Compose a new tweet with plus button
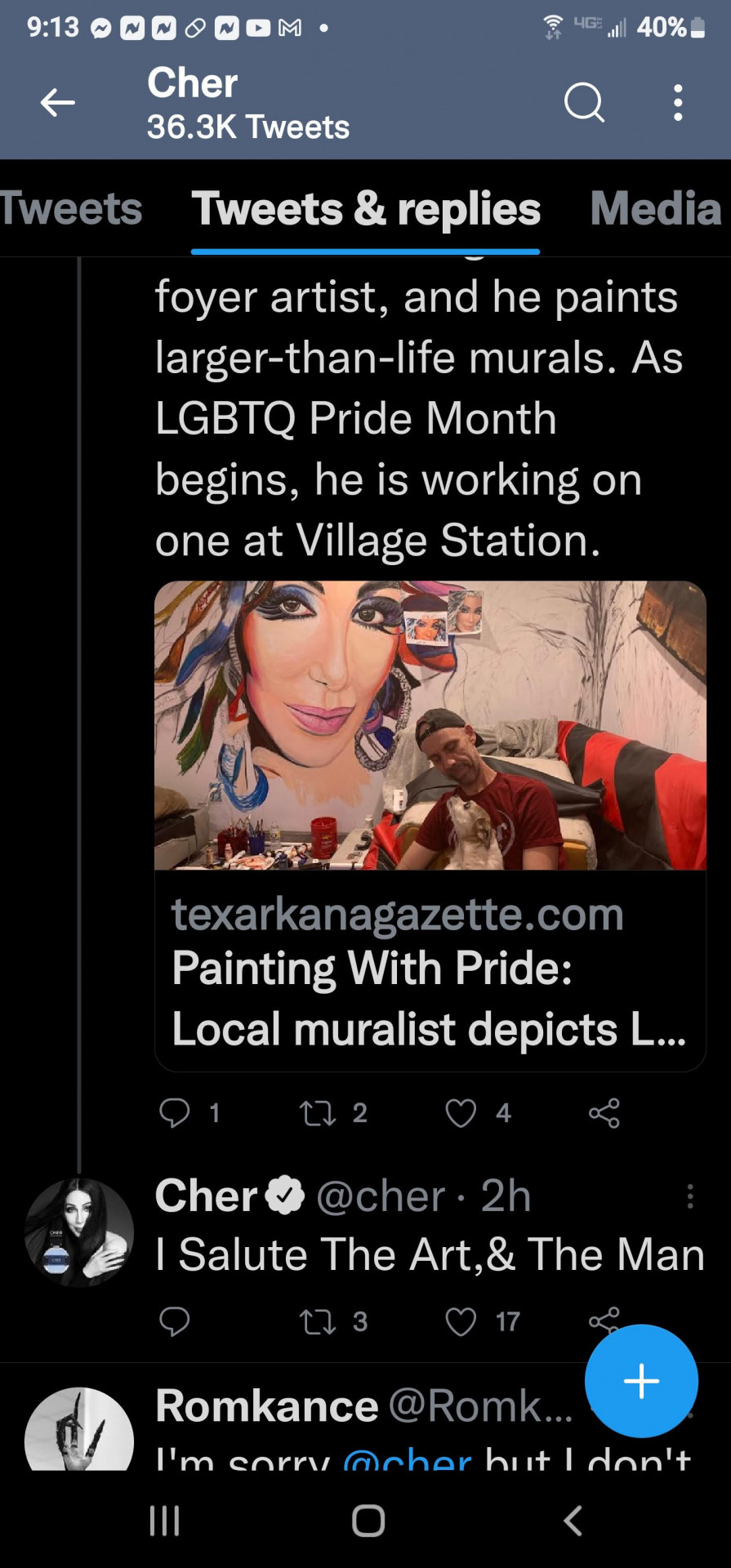 [641, 1381]
